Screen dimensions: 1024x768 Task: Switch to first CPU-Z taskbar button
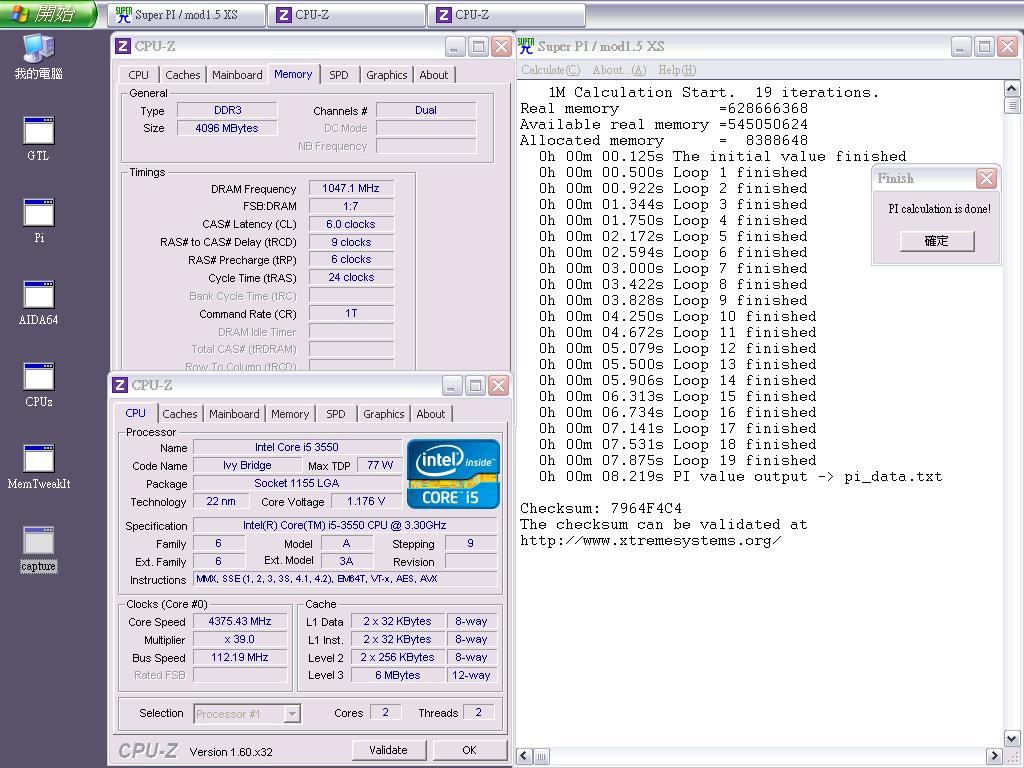click(346, 14)
